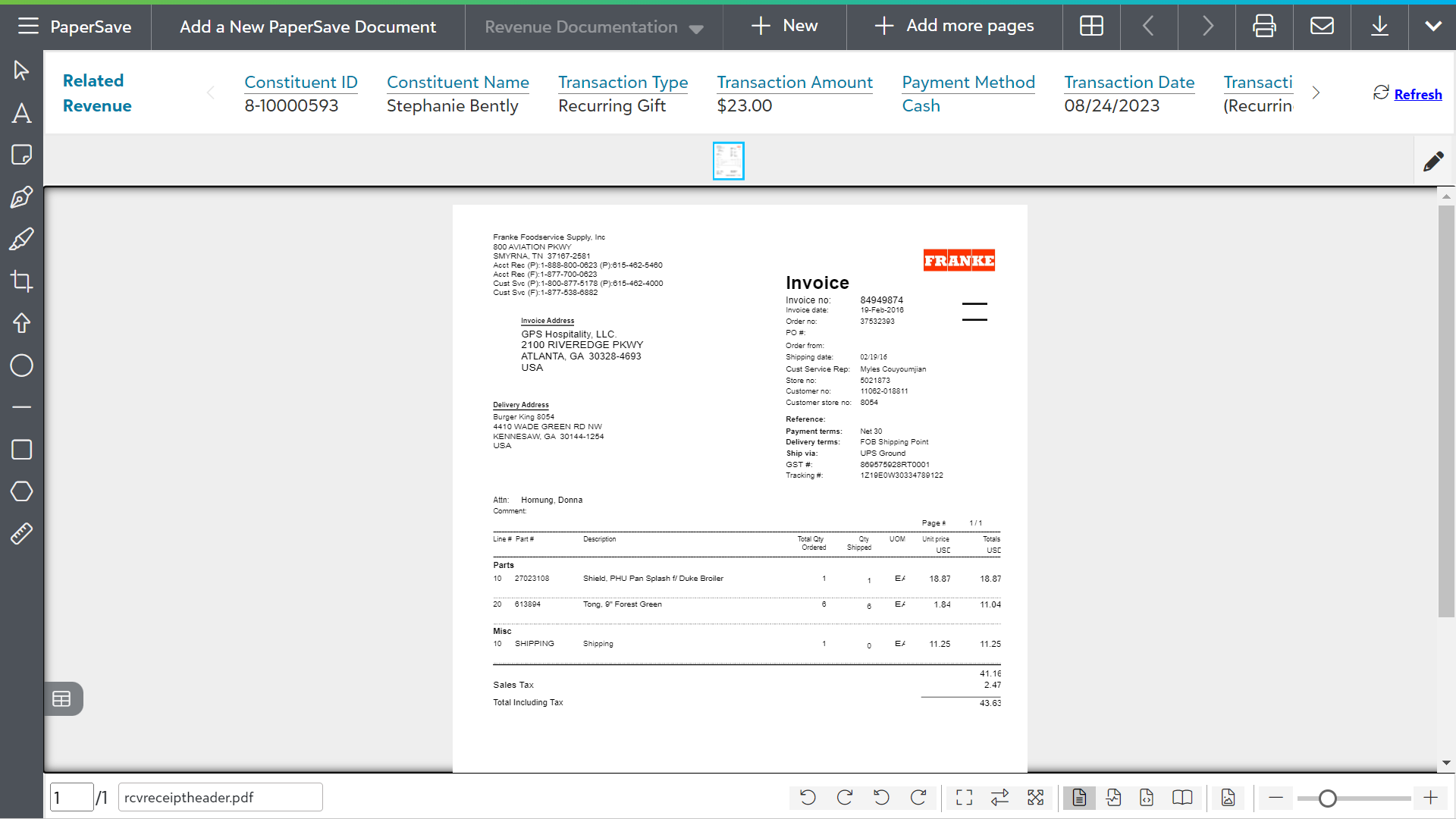Select the square shape tool

tap(21, 450)
